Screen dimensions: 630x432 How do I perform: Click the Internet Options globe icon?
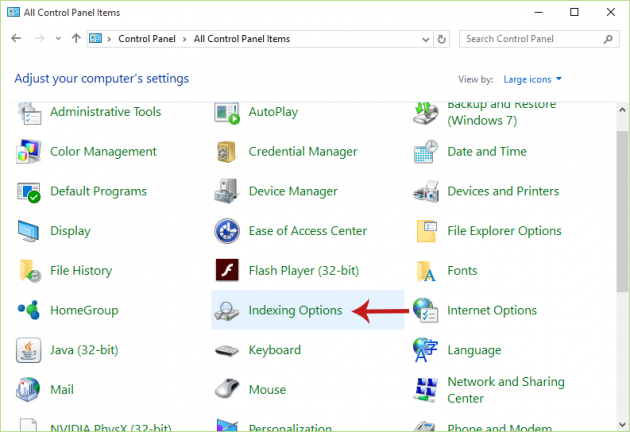click(x=426, y=311)
